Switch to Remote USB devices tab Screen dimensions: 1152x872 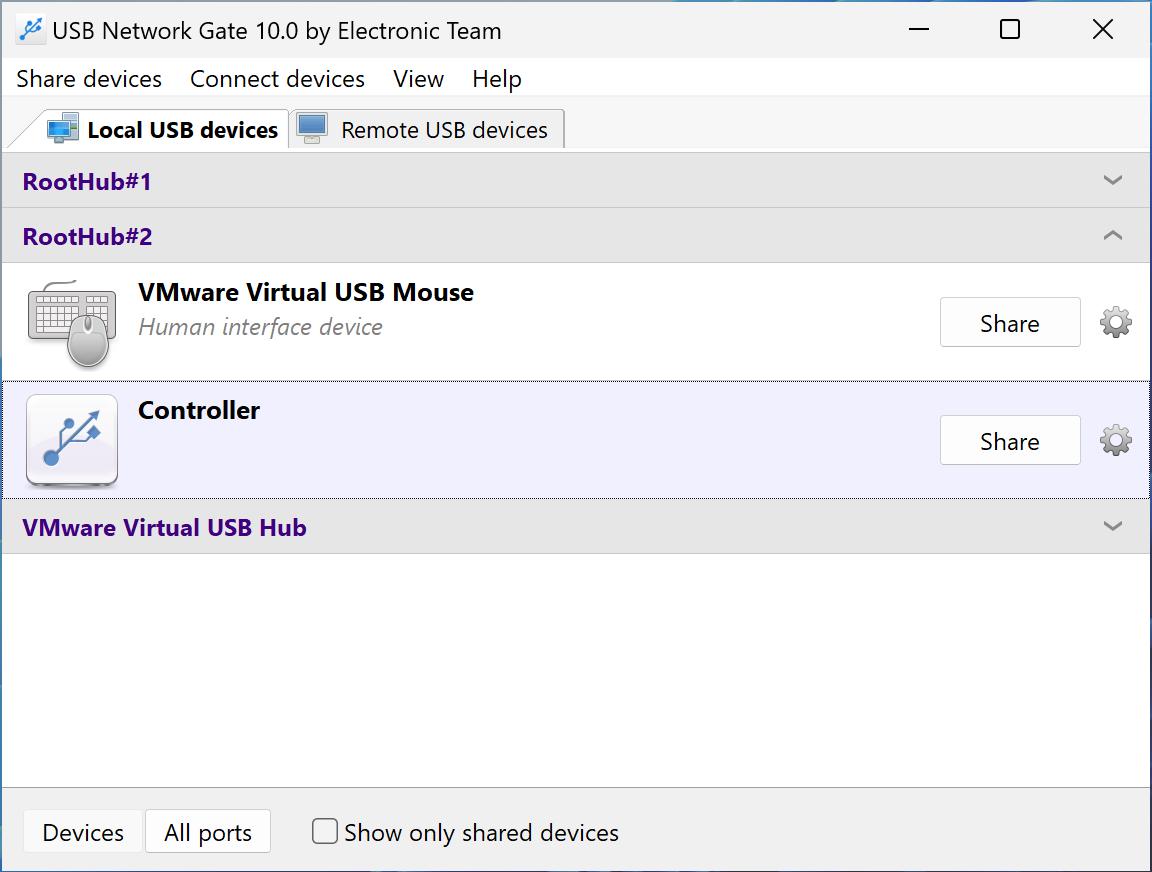point(427,129)
